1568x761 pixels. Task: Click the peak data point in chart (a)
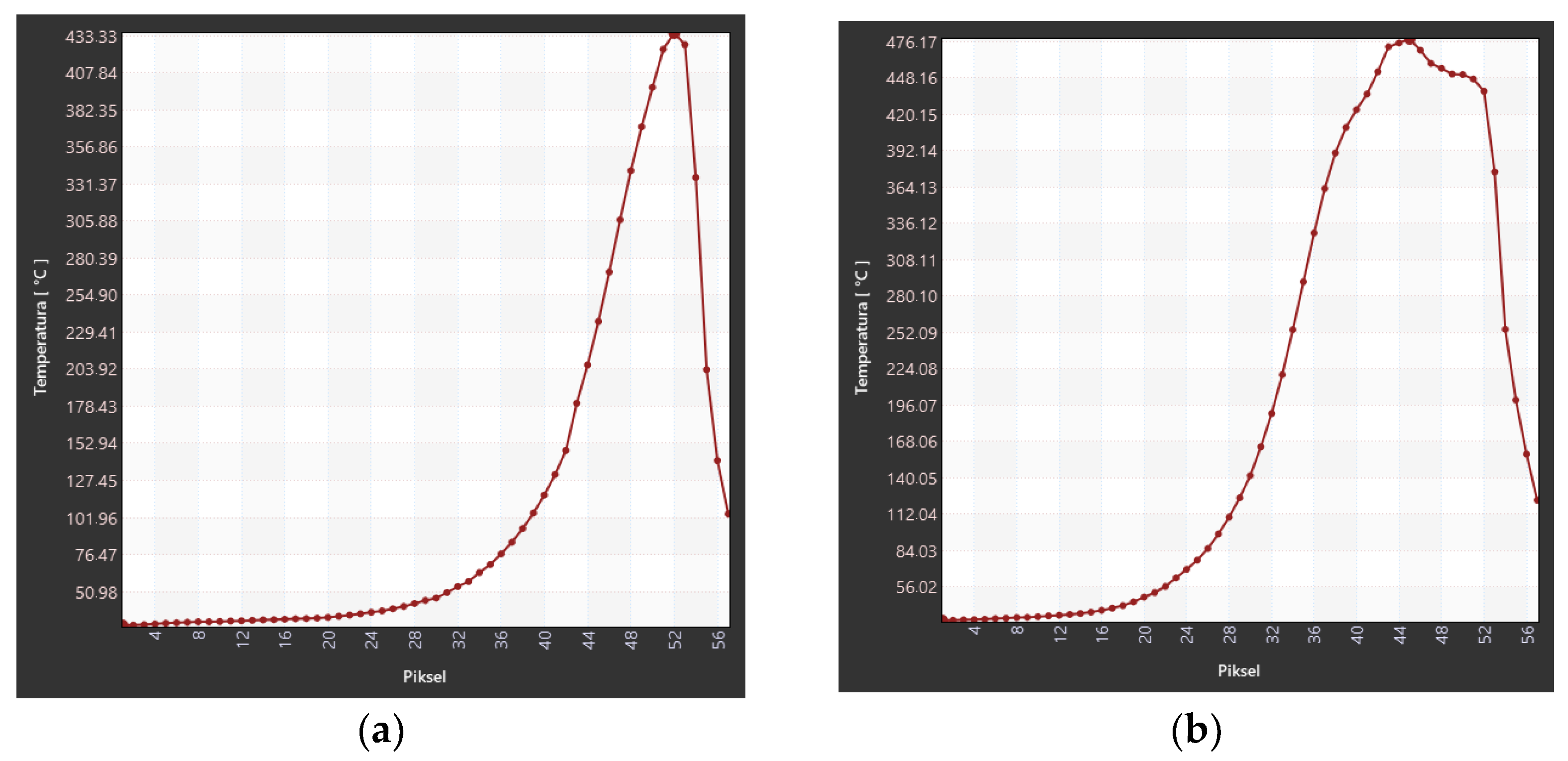674,35
